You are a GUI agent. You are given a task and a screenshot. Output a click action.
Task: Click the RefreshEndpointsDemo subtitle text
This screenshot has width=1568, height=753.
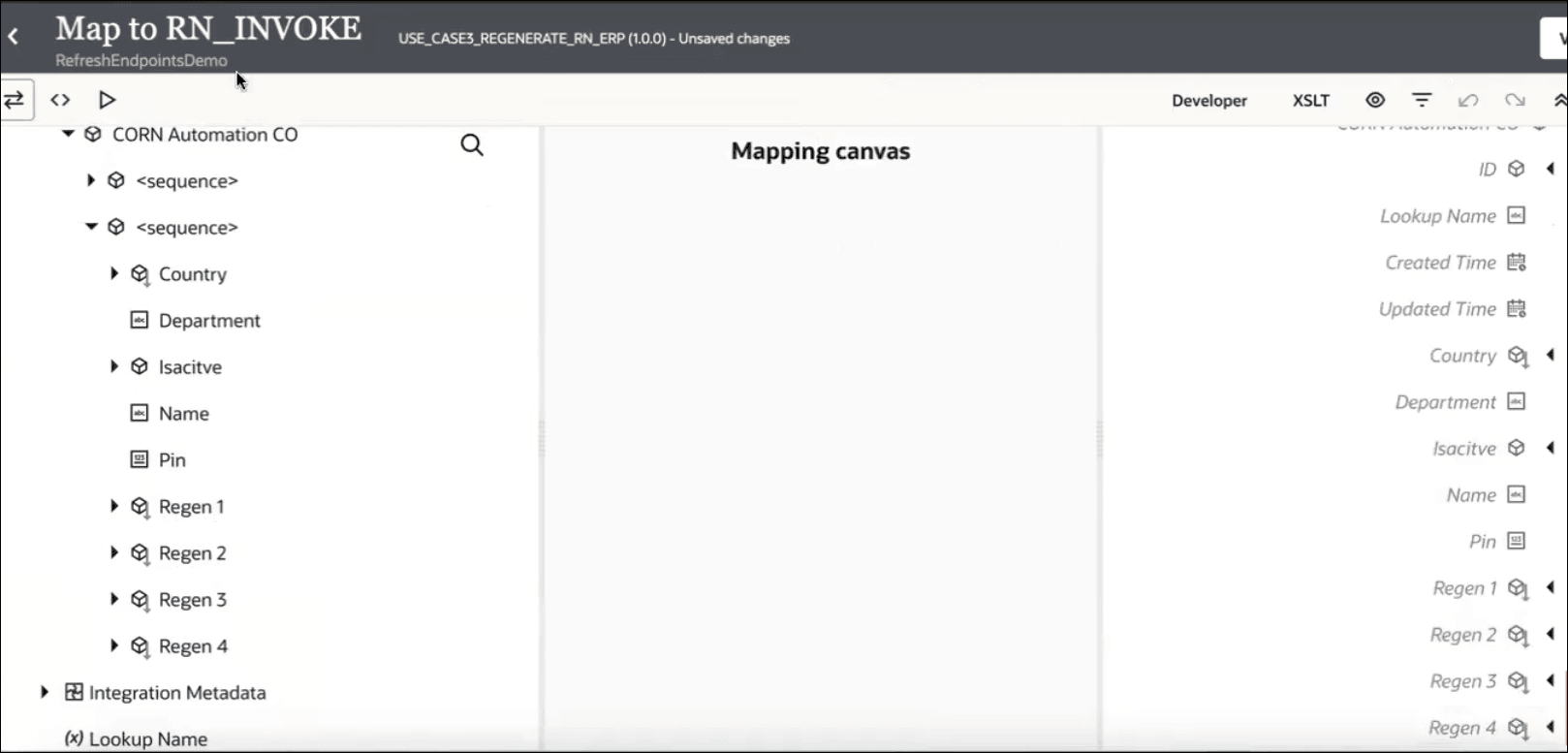point(141,60)
